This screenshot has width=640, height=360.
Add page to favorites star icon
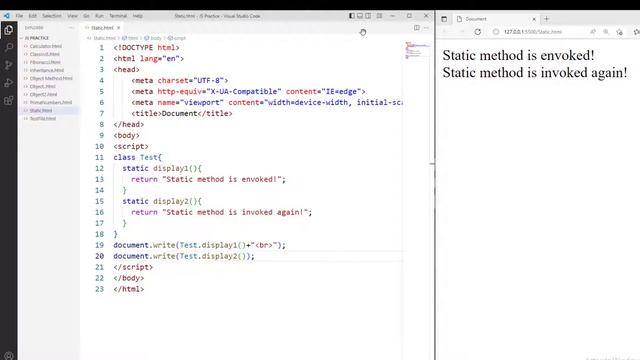(620, 32)
